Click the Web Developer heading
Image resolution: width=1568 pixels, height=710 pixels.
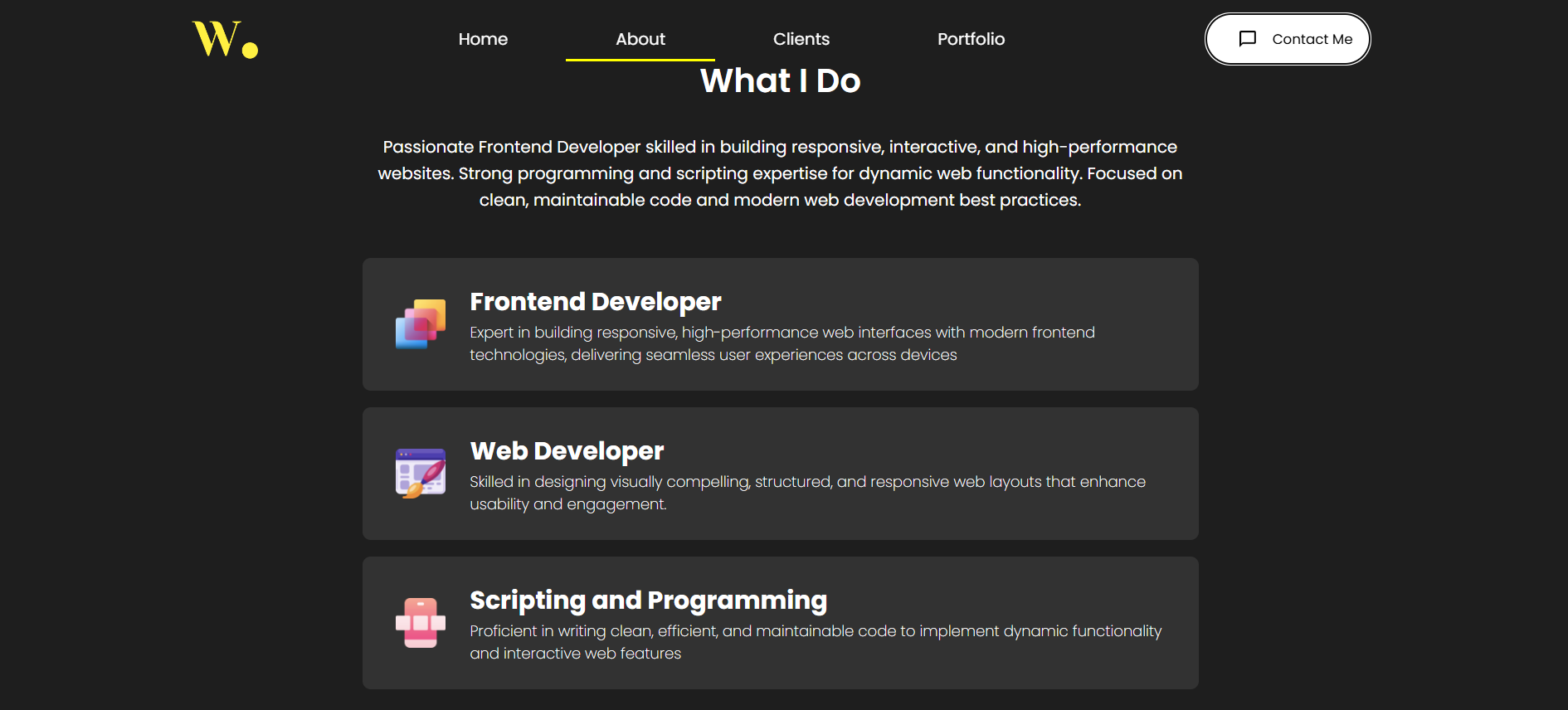click(567, 451)
